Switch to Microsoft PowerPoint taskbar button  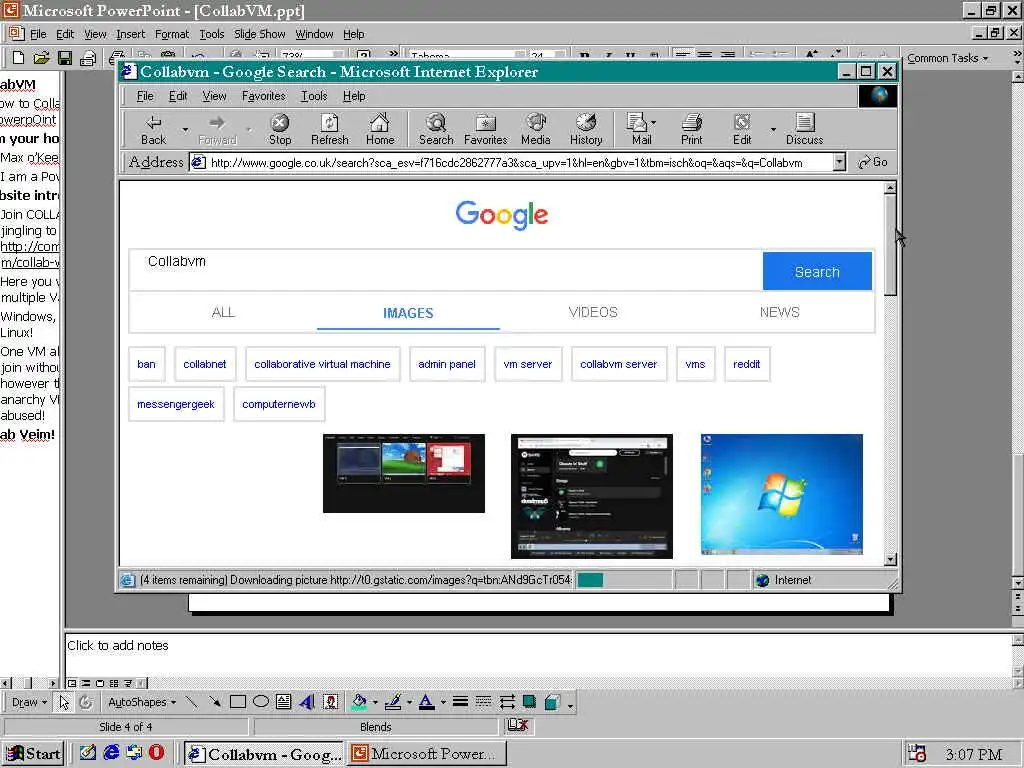point(427,754)
